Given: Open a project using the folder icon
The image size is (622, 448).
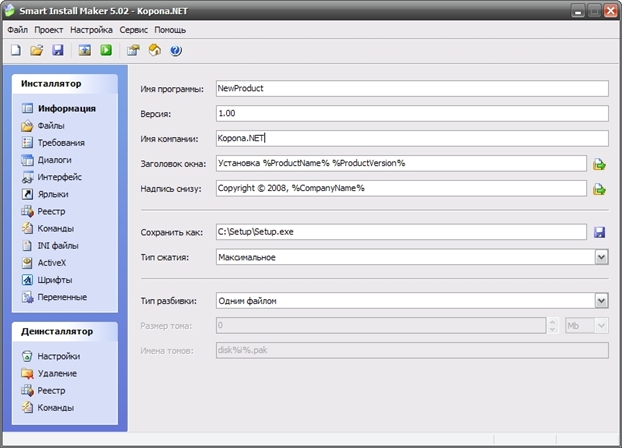Looking at the screenshot, I should tap(36, 50).
